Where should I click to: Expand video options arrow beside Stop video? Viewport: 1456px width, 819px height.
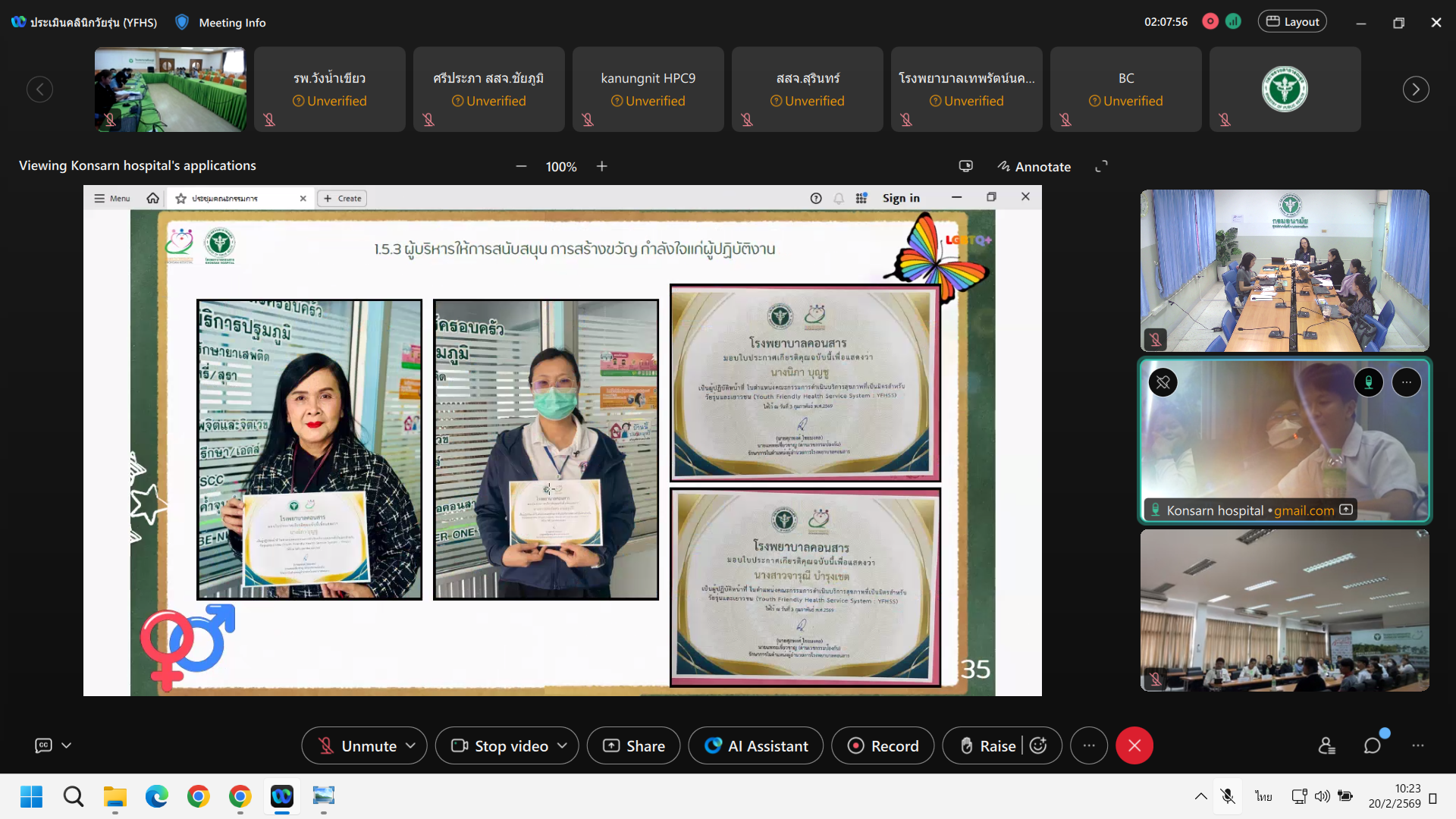pos(563,746)
